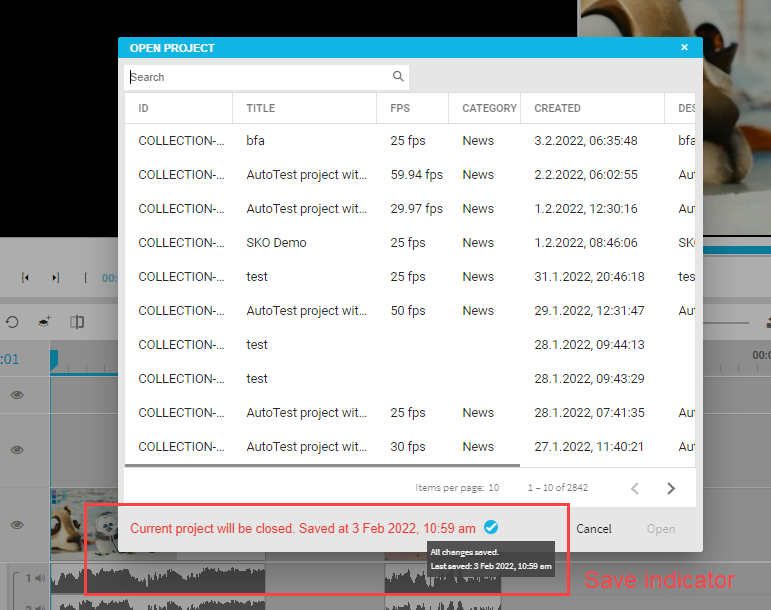The height and width of the screenshot is (610, 771).
Task: Sort the list by TITLE column header
Action: pos(260,108)
